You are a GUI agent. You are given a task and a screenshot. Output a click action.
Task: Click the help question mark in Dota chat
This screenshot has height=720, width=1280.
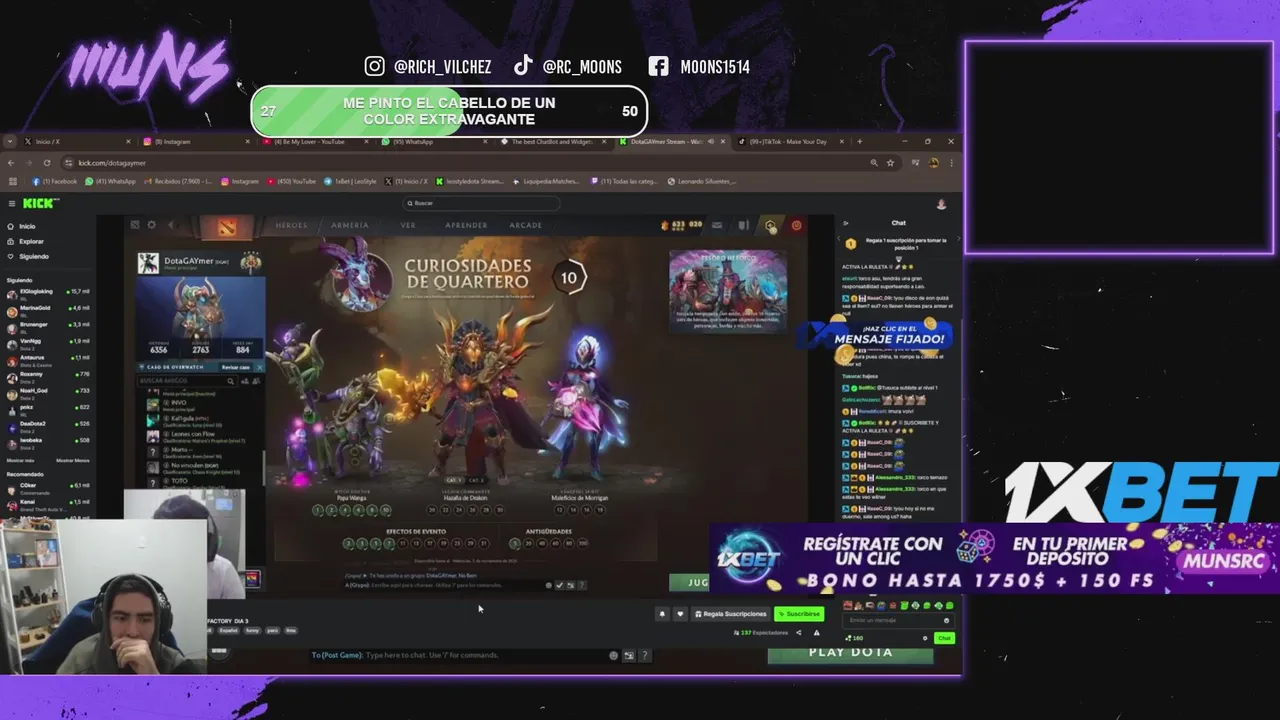pos(644,655)
